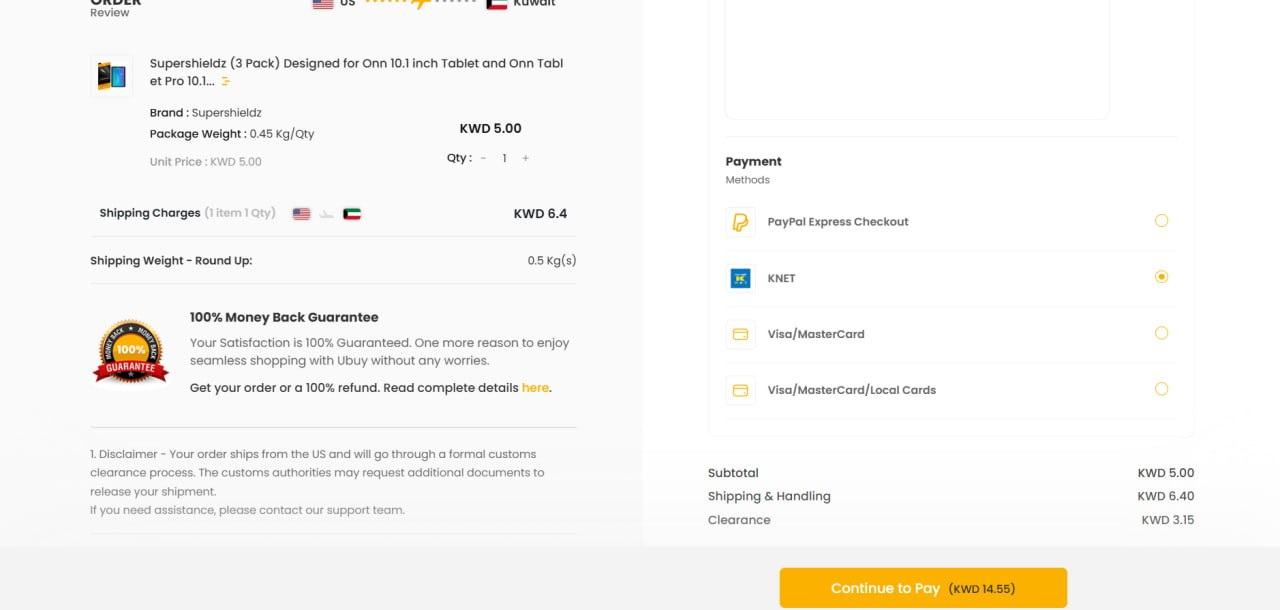This screenshot has height=610, width=1280.
Task: Click the Visa/MasterCard card icon
Action: [x=740, y=334]
